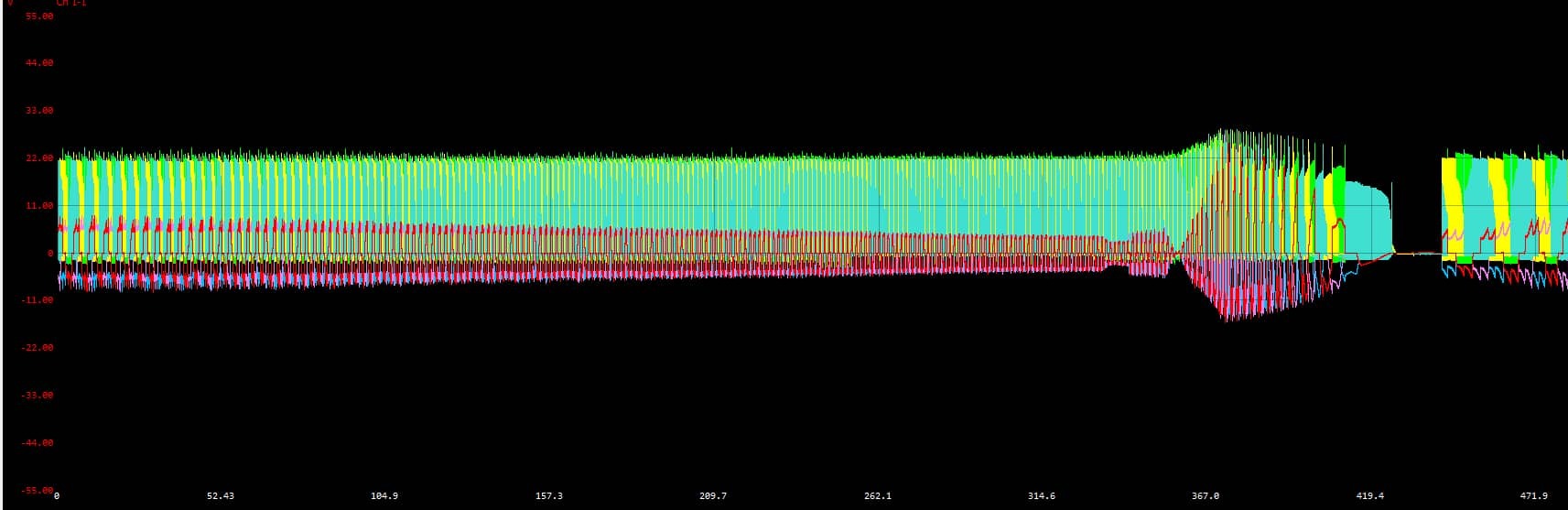
Task: Click the 157.3 time axis marker
Action: (549, 496)
